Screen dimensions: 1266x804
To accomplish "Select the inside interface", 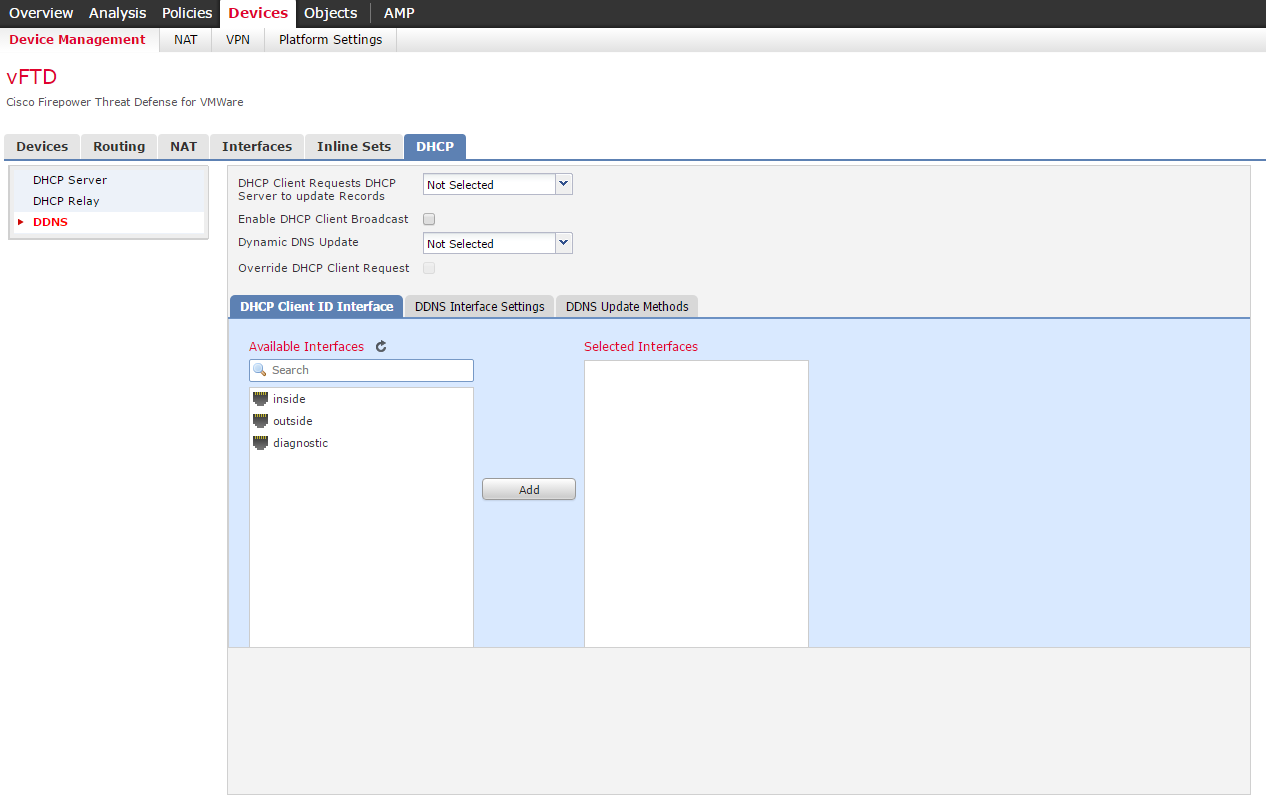I will click(x=361, y=399).
